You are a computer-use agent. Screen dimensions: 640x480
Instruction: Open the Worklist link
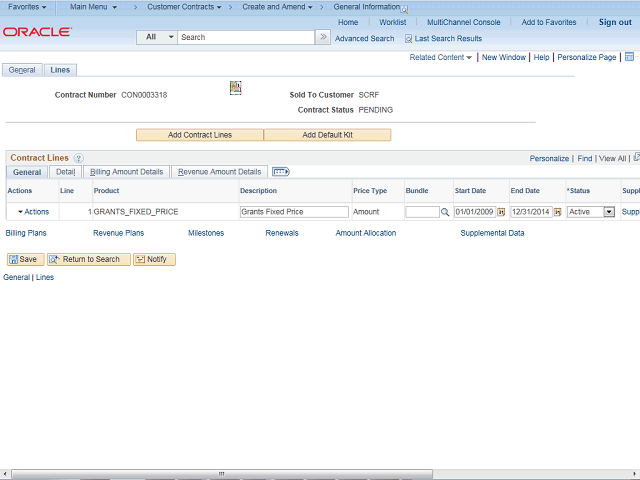point(393,22)
